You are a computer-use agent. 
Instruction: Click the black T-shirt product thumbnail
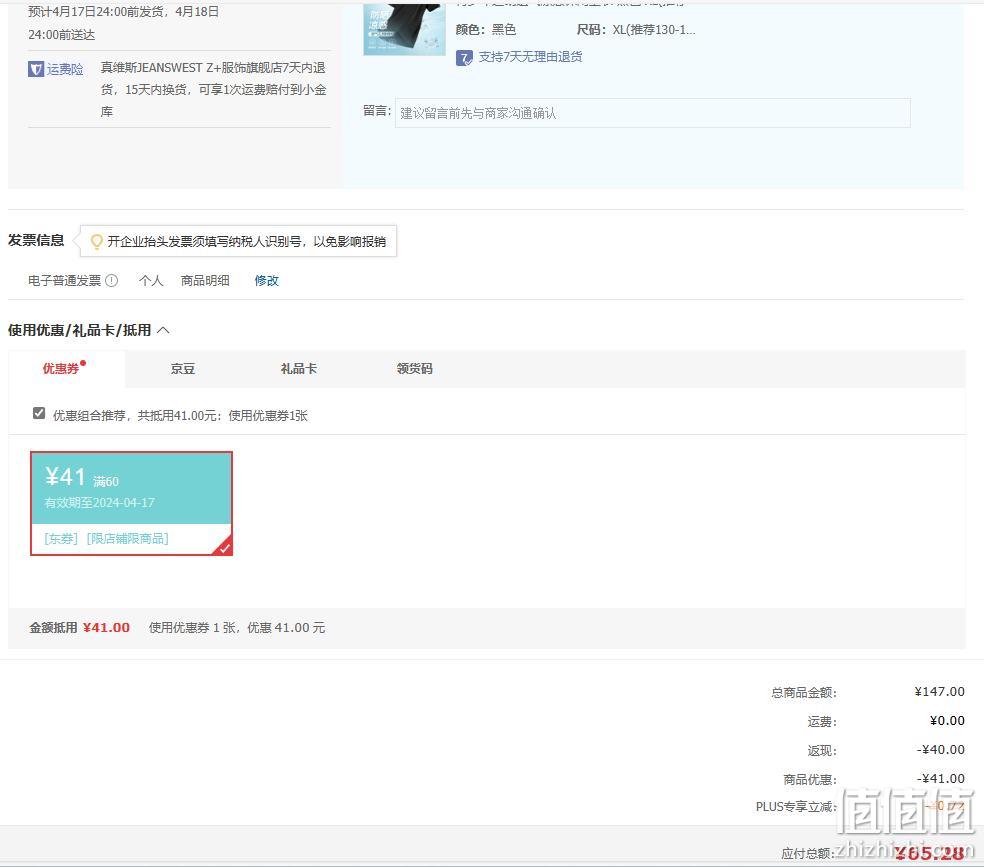tap(404, 28)
